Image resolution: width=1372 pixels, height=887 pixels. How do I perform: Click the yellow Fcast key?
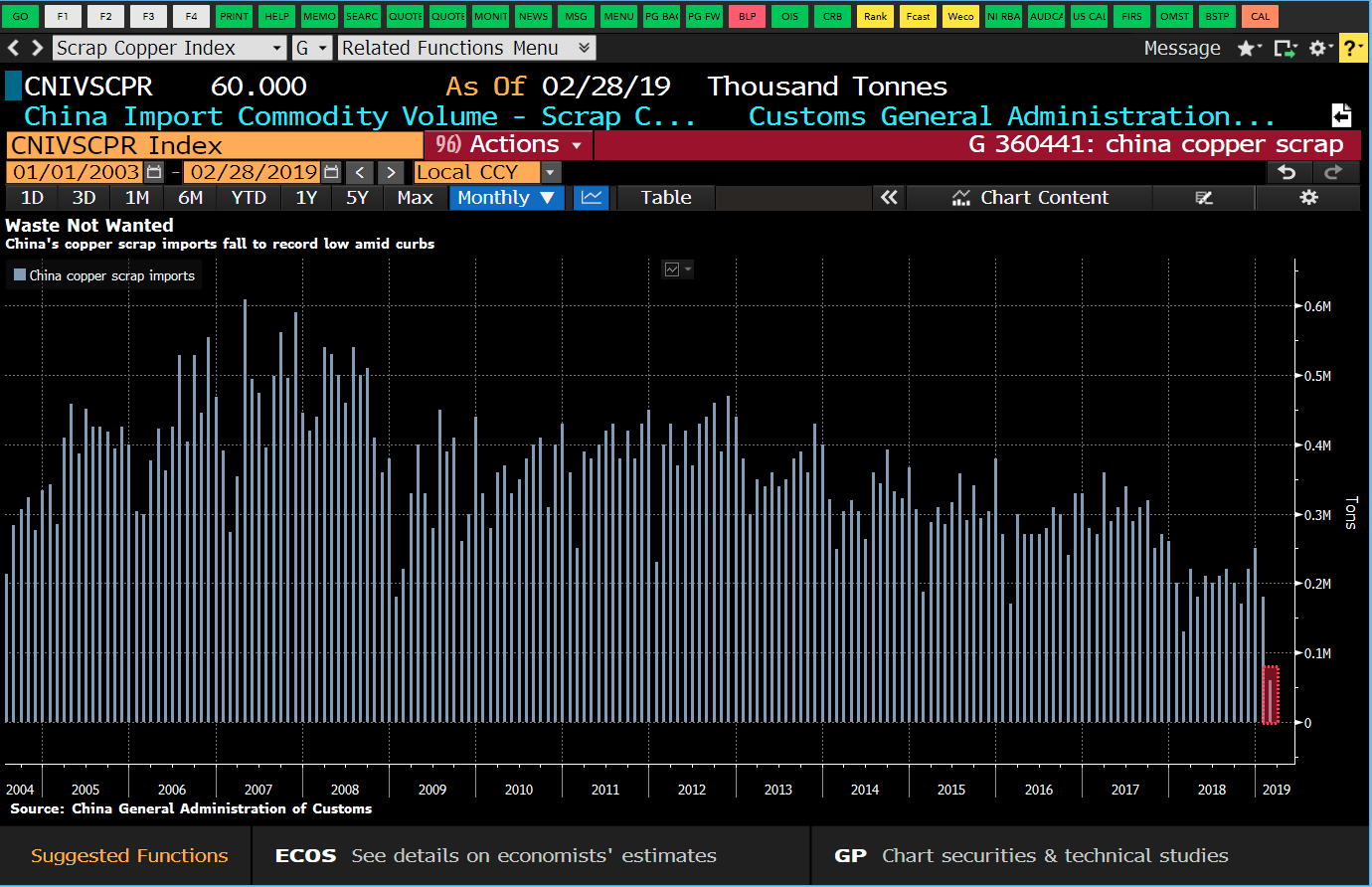[x=918, y=16]
